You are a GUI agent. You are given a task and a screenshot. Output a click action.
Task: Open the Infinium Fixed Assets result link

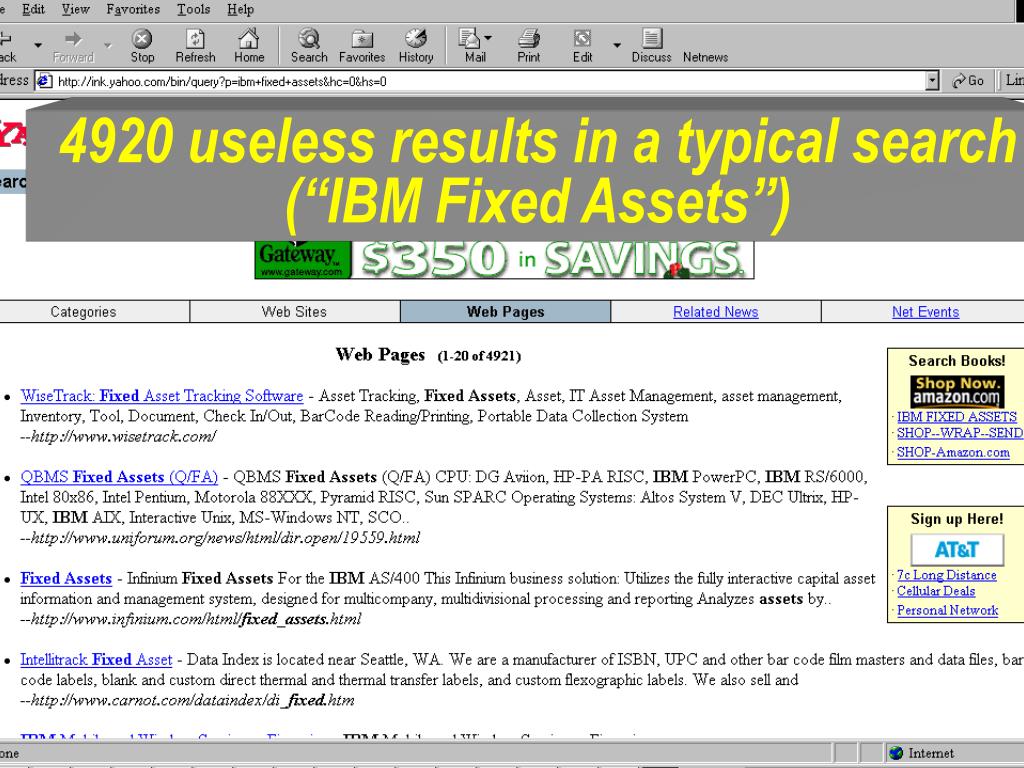(x=66, y=579)
